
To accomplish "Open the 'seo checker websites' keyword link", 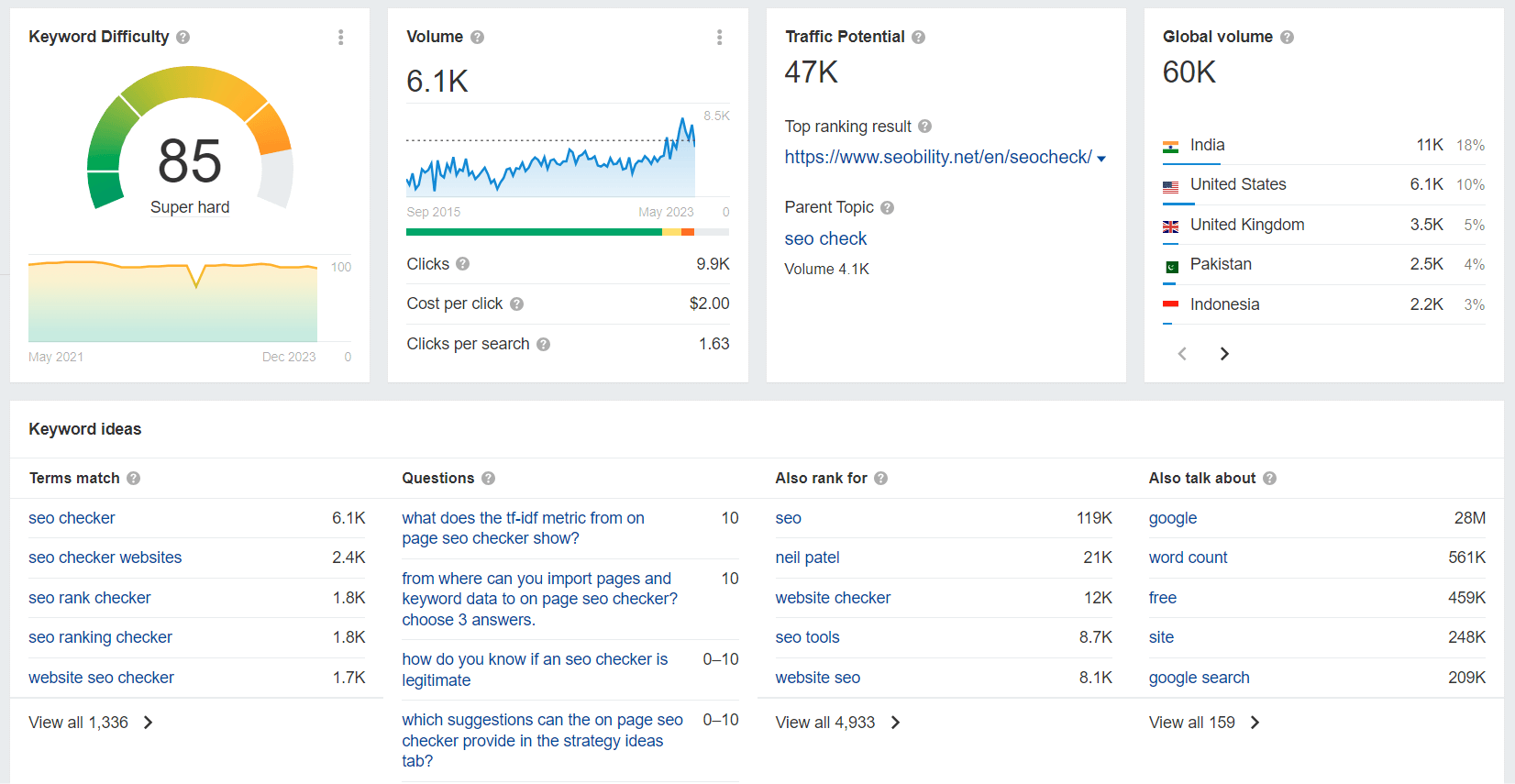I will 105,558.
